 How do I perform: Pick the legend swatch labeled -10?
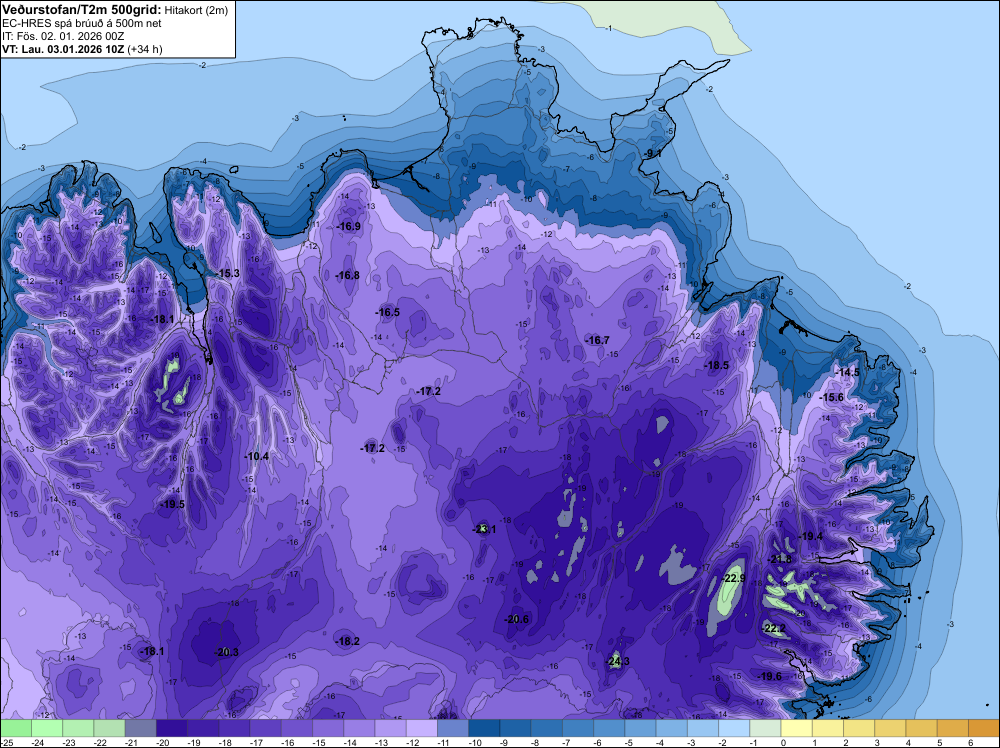484,728
